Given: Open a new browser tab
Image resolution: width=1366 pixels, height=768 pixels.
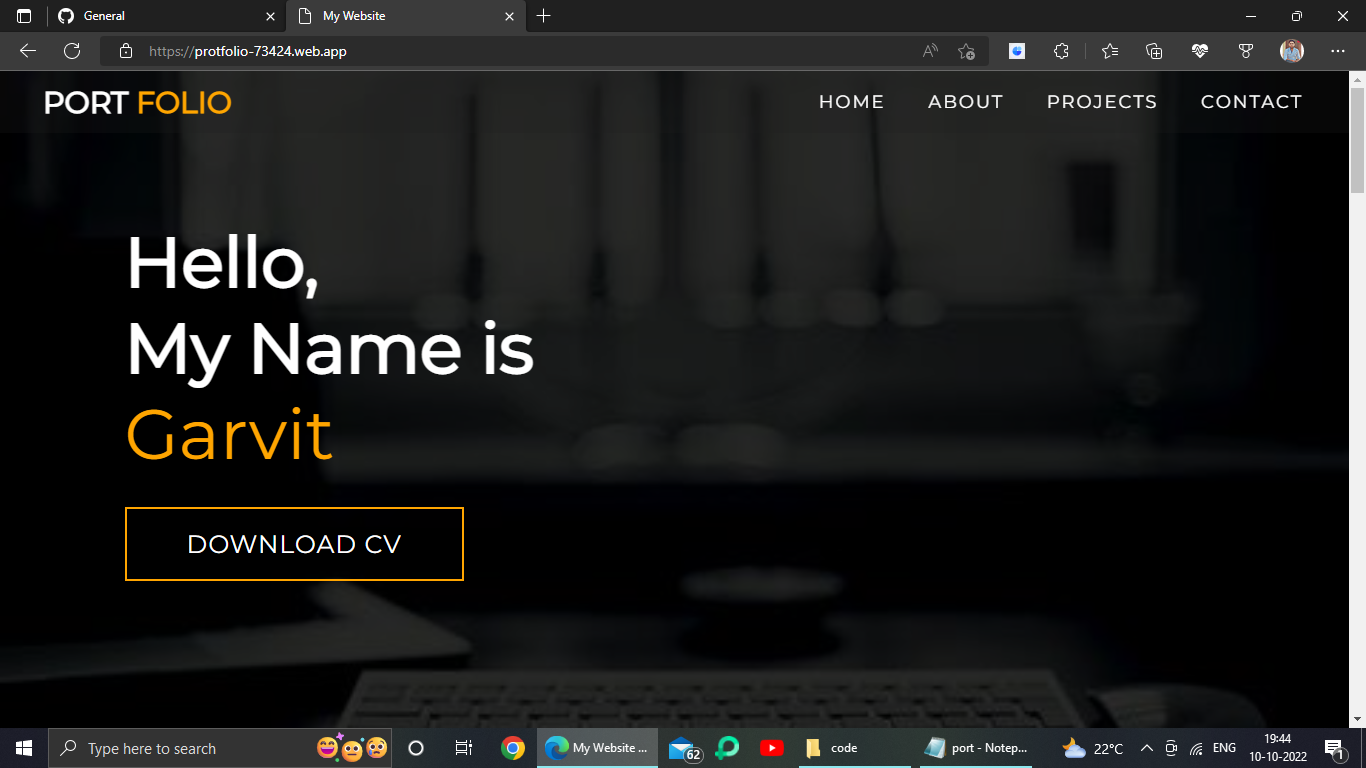Looking at the screenshot, I should pyautogui.click(x=543, y=16).
